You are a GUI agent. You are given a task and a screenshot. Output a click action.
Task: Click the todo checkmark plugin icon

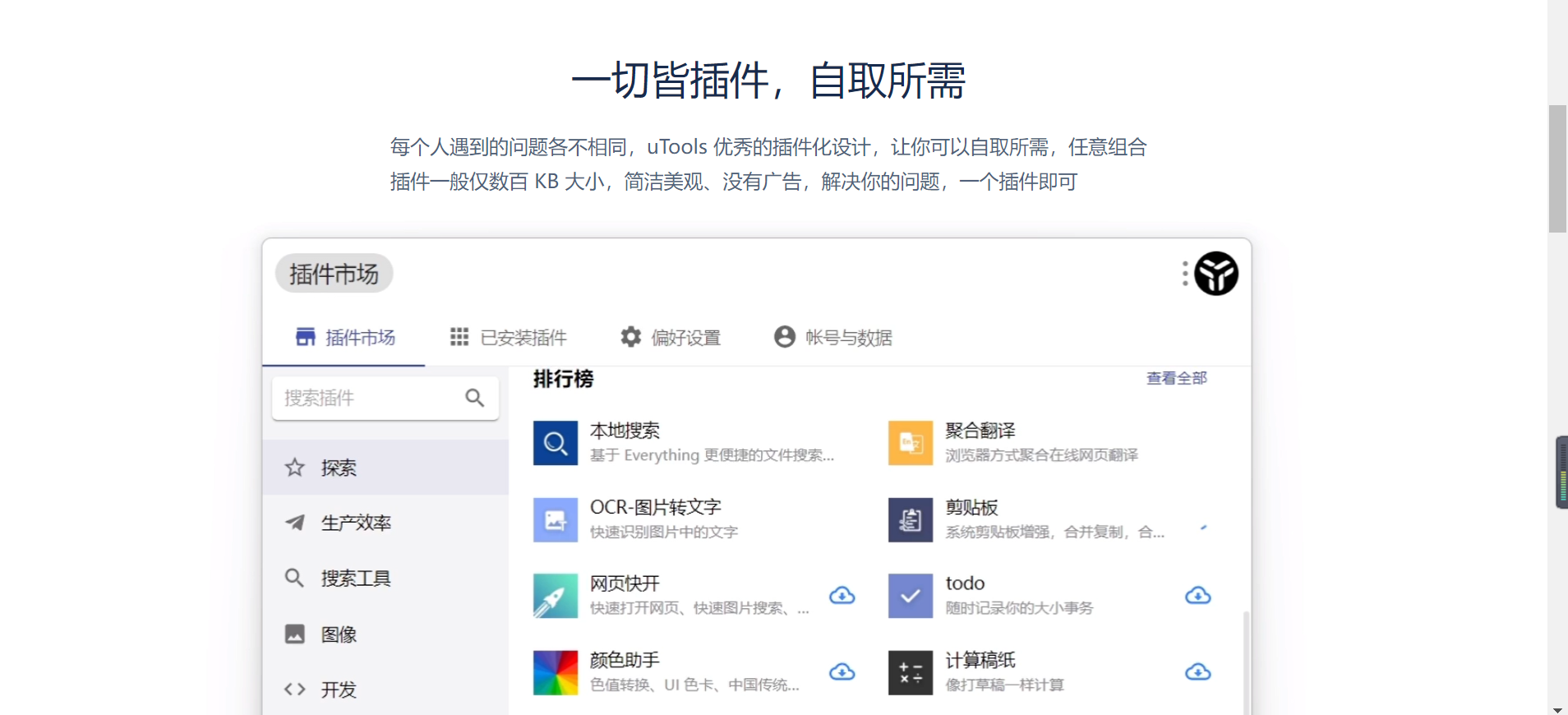coord(911,596)
